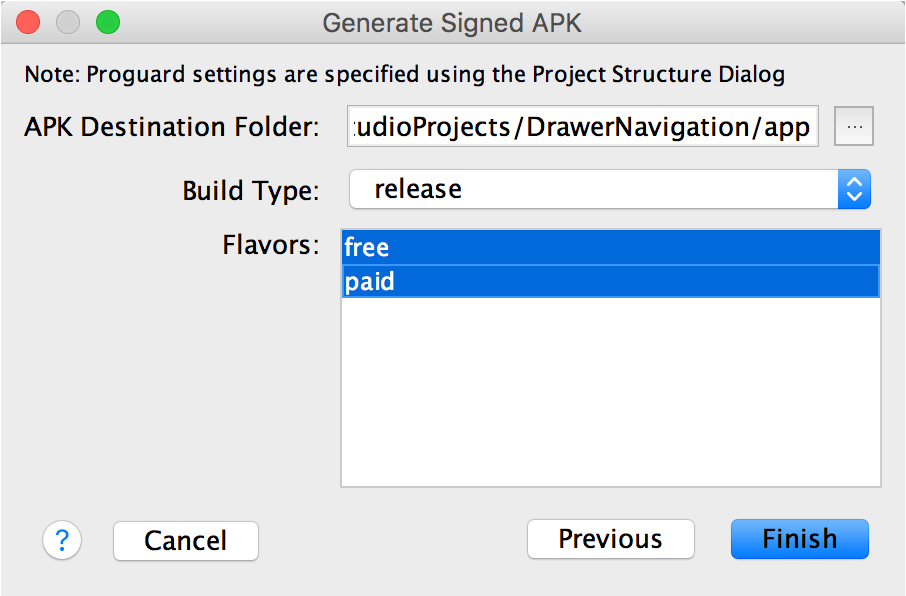Focus the APK Destination Folder path field
This screenshot has width=906, height=596.
[x=582, y=127]
